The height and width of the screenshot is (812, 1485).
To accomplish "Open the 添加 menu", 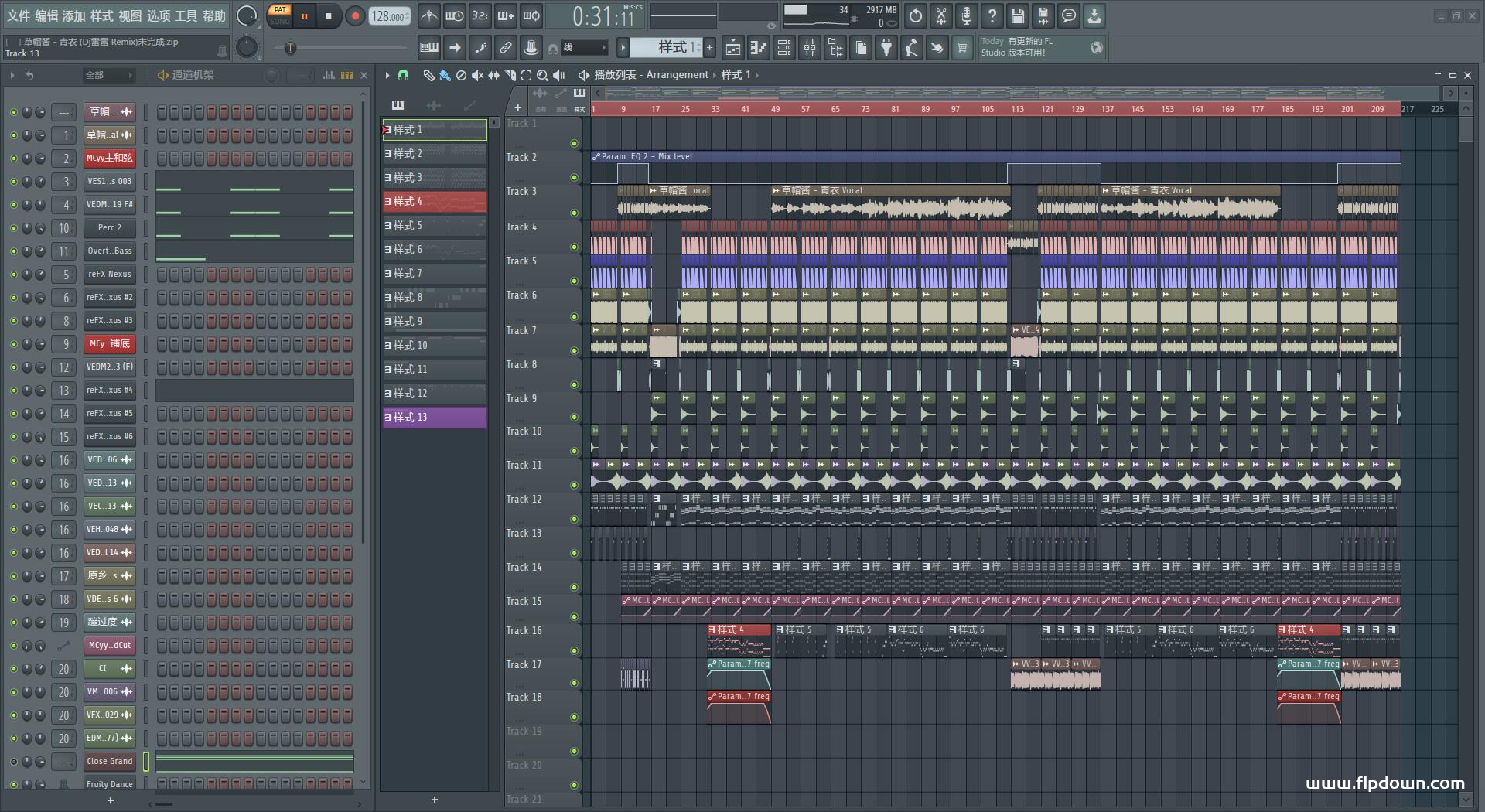I will [x=74, y=16].
